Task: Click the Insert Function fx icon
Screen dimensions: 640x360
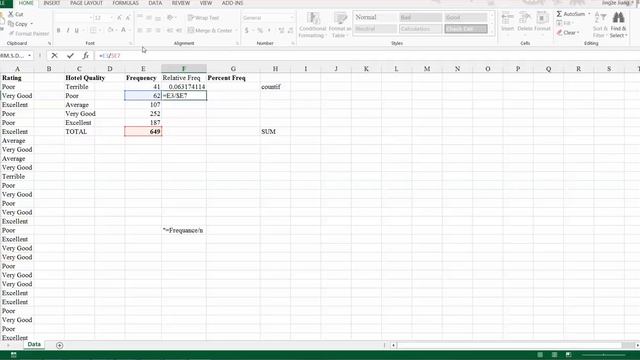Action: tap(85, 56)
